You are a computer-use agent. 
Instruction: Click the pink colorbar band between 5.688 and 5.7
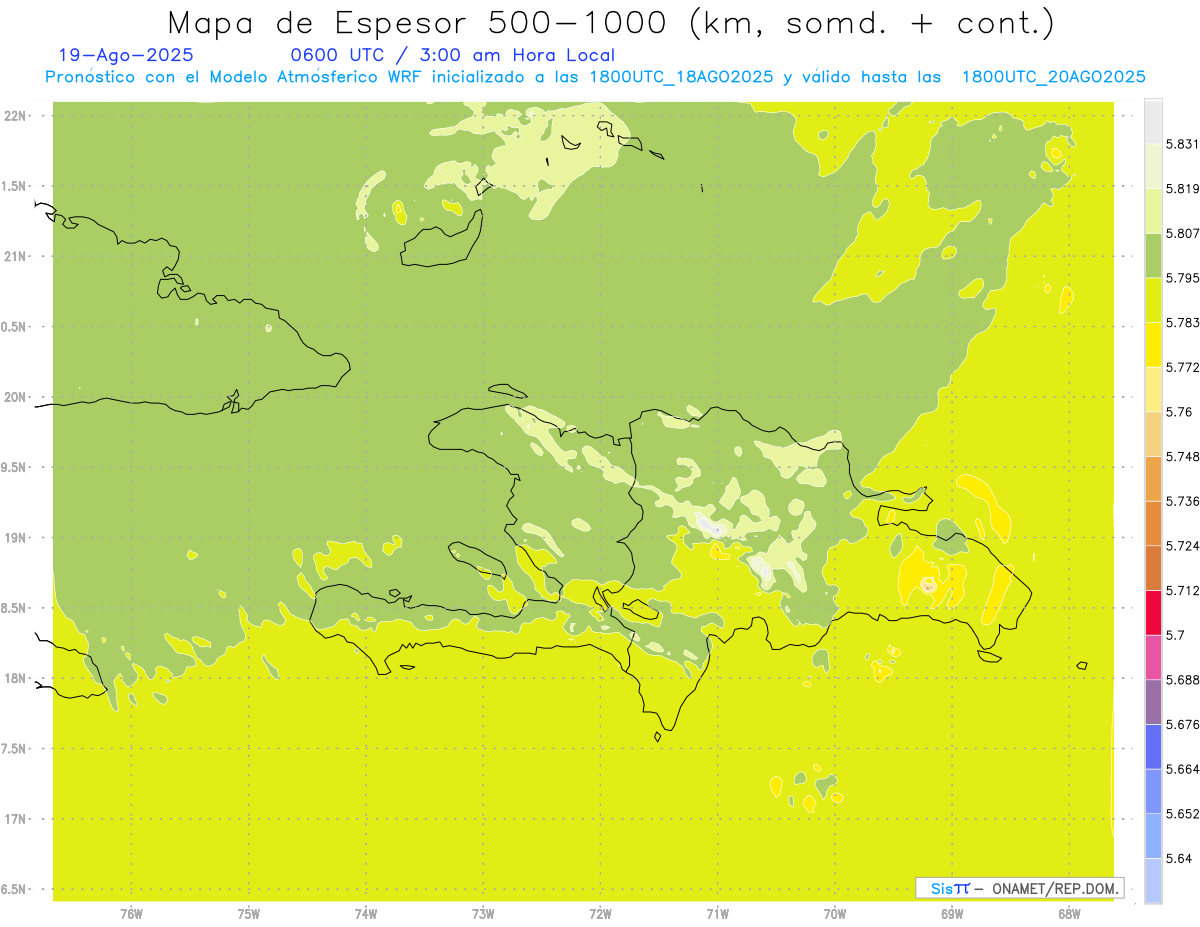(x=1153, y=657)
